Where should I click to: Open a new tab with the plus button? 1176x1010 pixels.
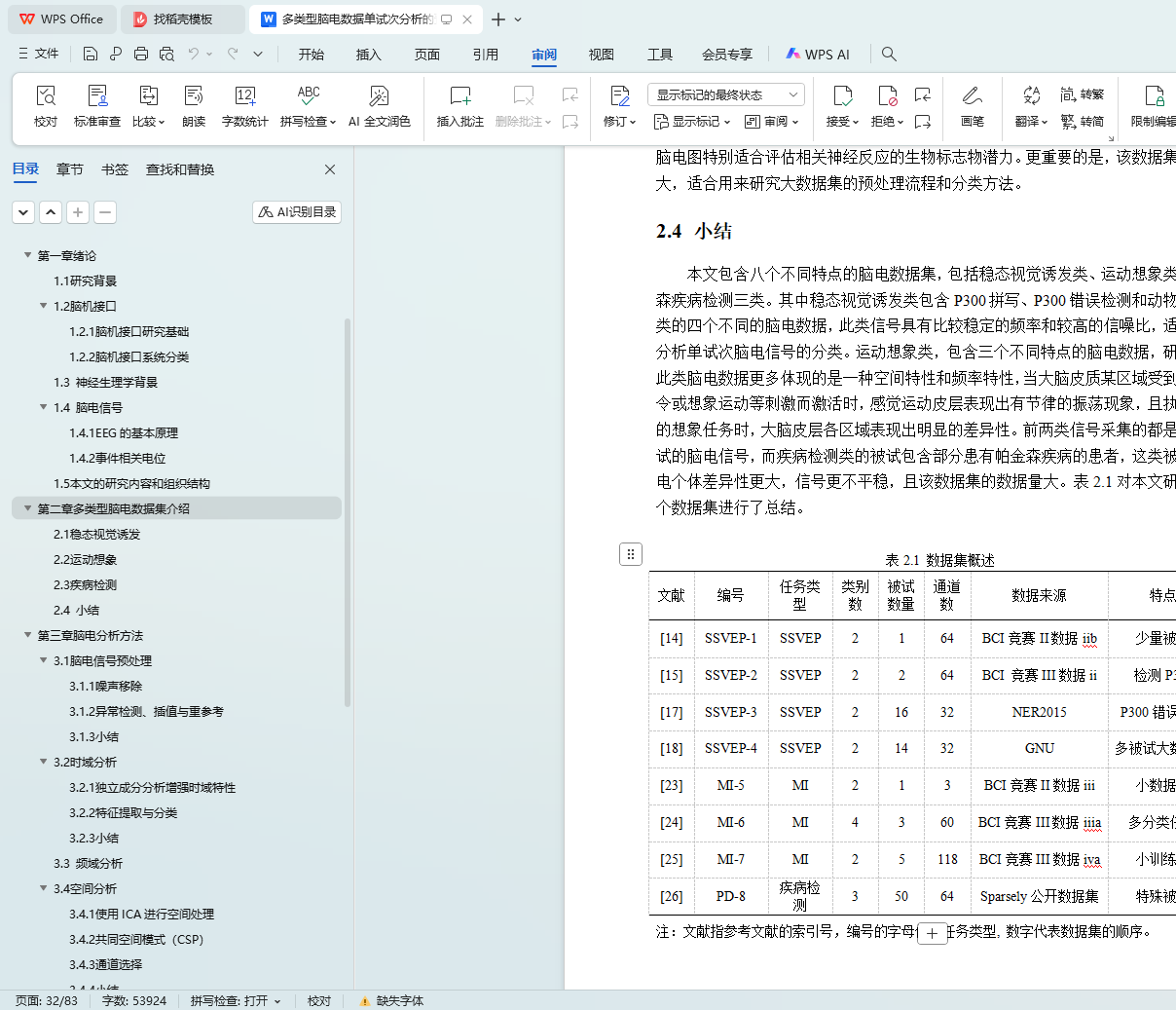click(498, 19)
